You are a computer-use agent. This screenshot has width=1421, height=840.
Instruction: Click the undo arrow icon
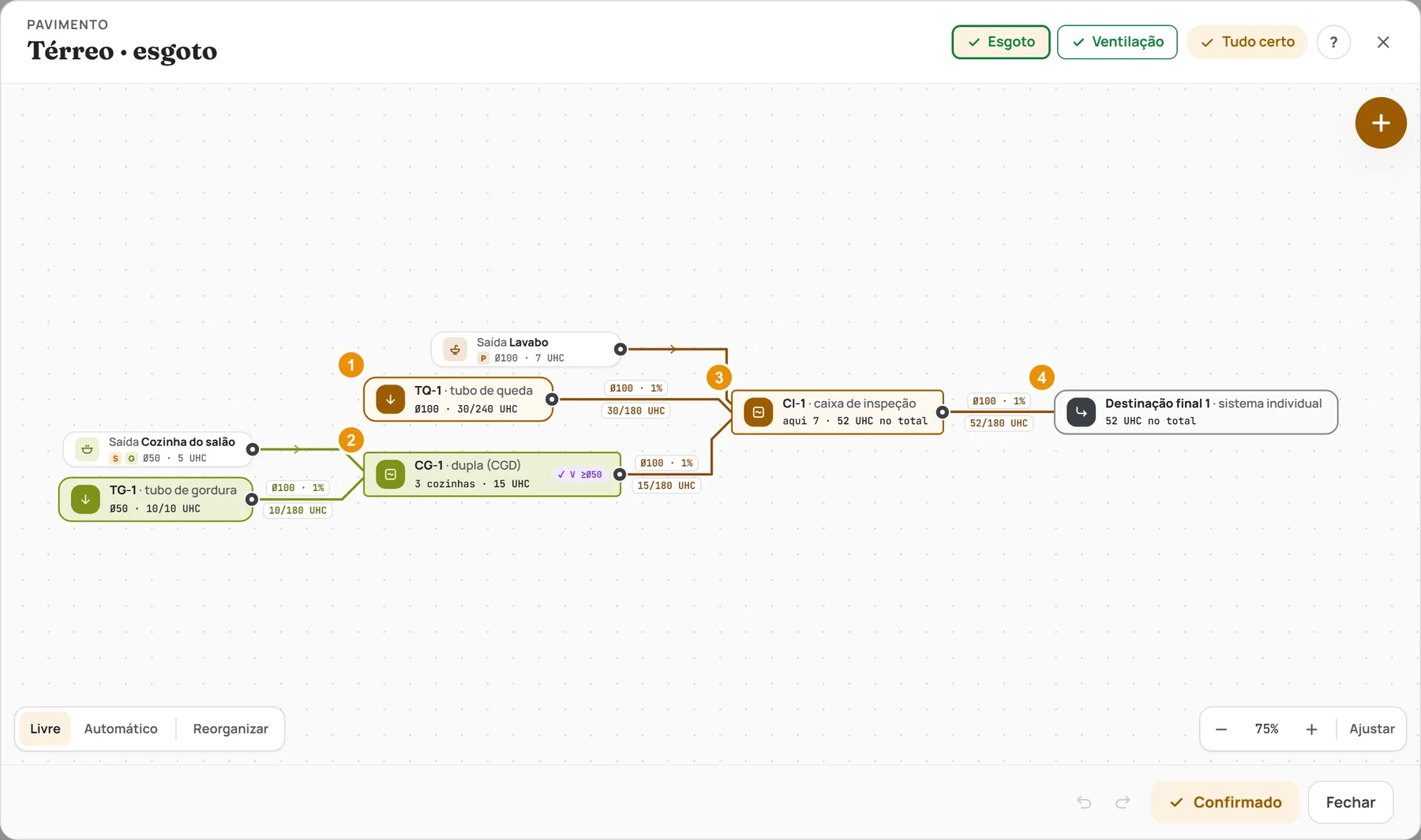[x=1084, y=802]
